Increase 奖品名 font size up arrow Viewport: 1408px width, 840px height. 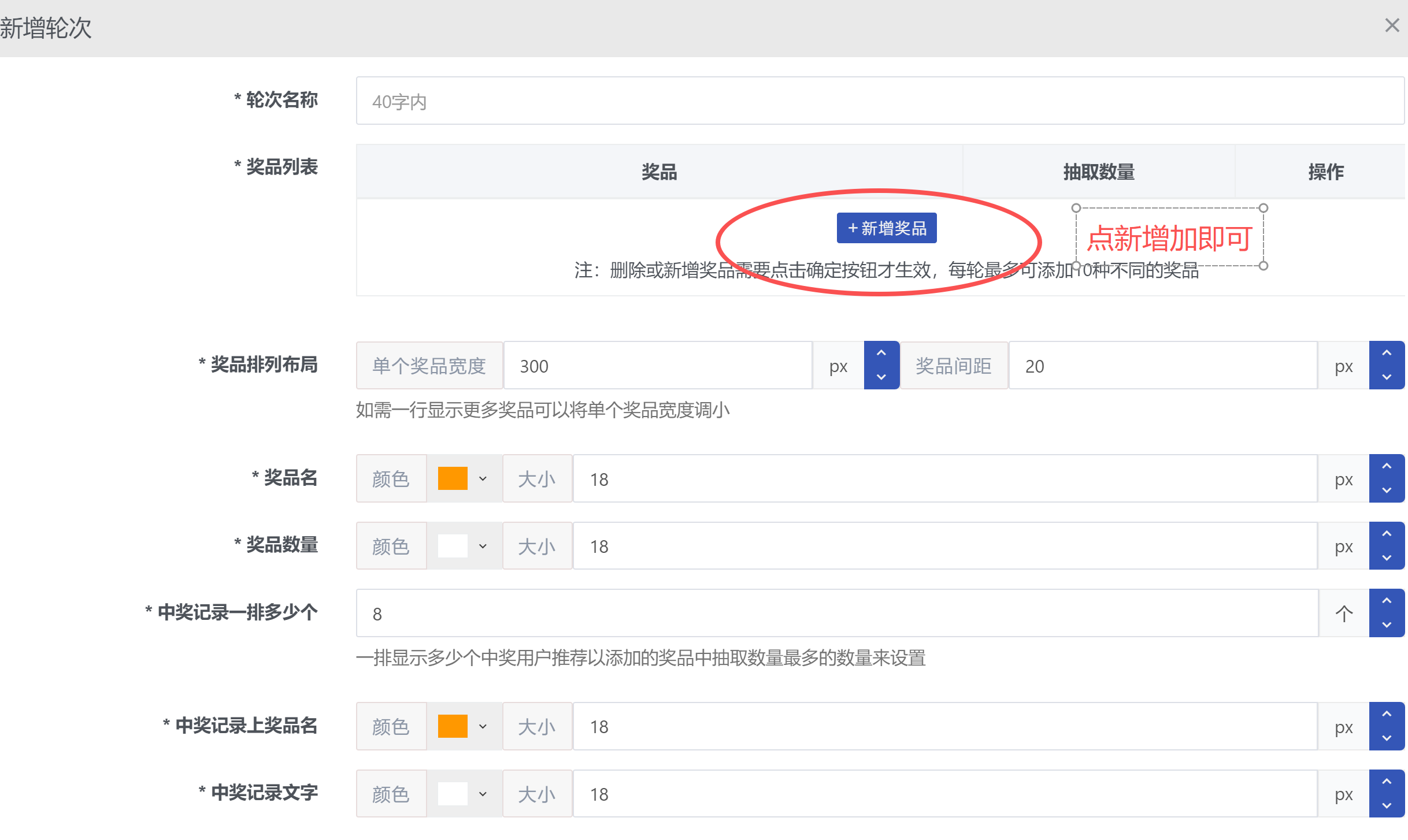point(1387,467)
